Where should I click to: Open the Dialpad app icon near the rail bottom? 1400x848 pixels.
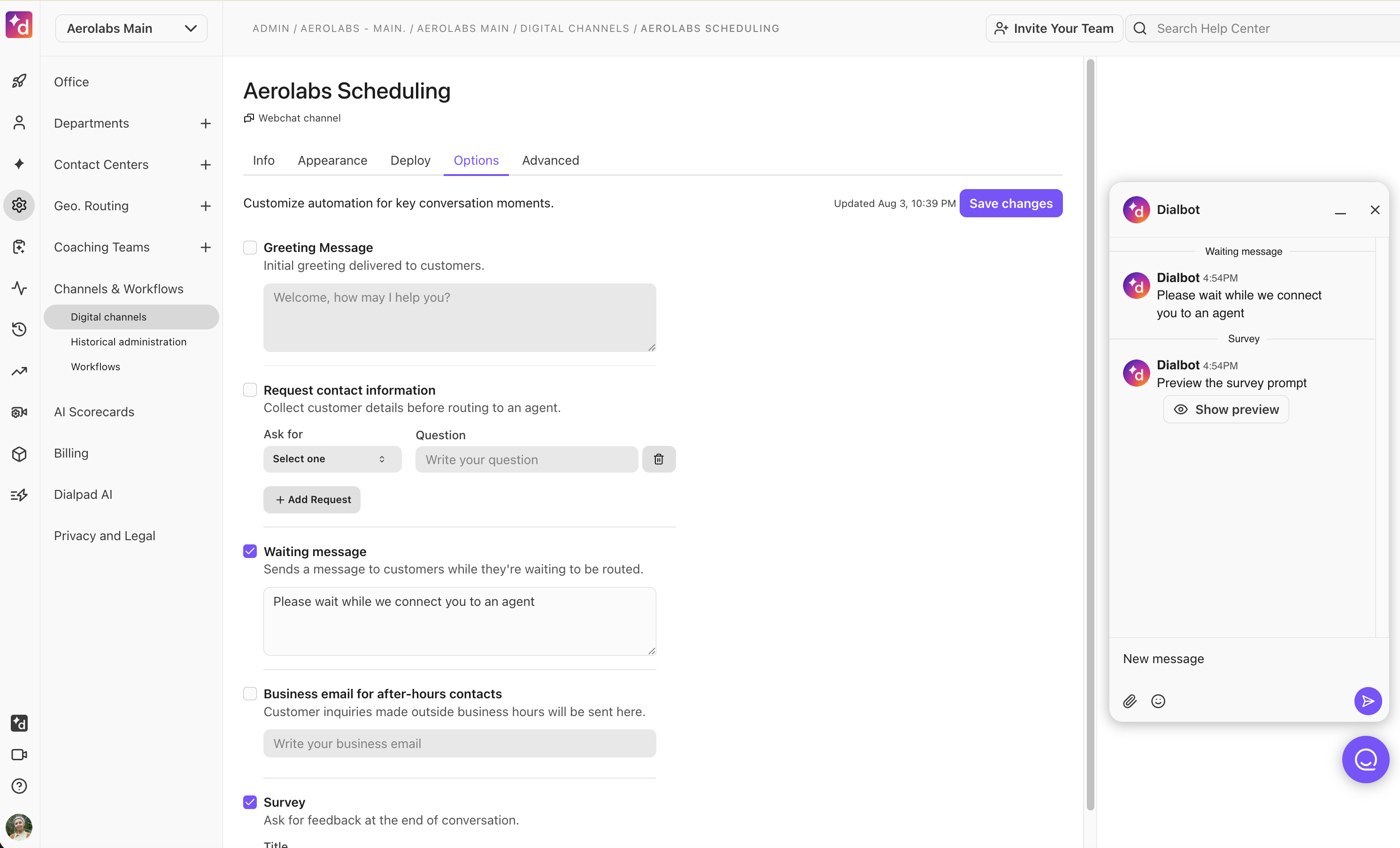(x=19, y=723)
